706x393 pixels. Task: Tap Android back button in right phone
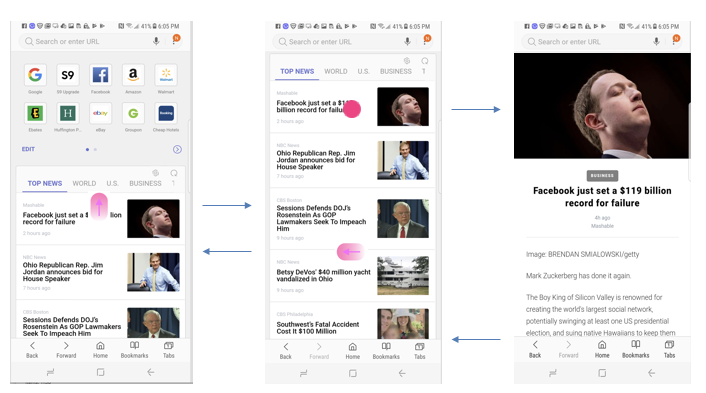pos(651,373)
